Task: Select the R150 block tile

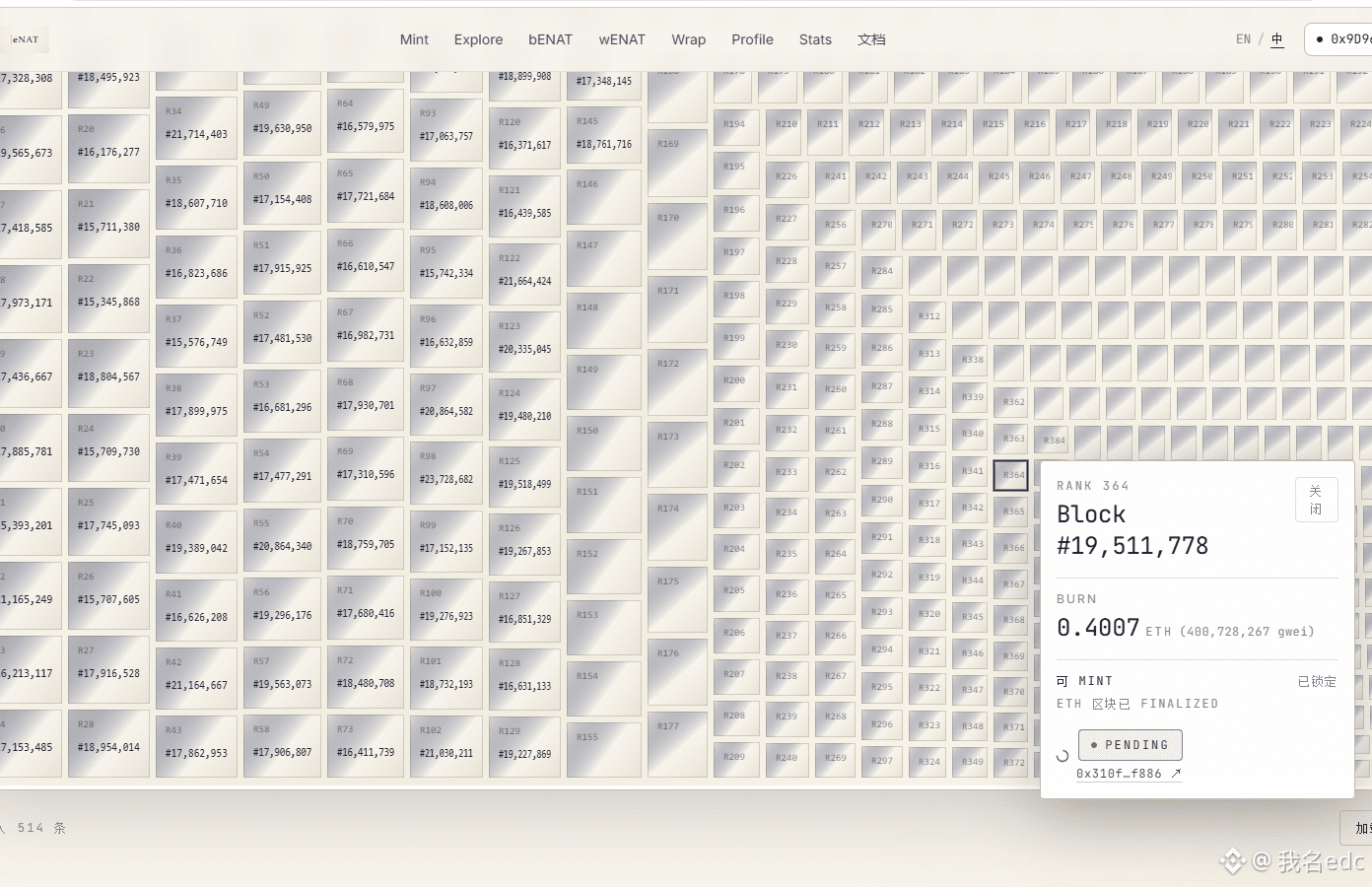Action: (604, 443)
